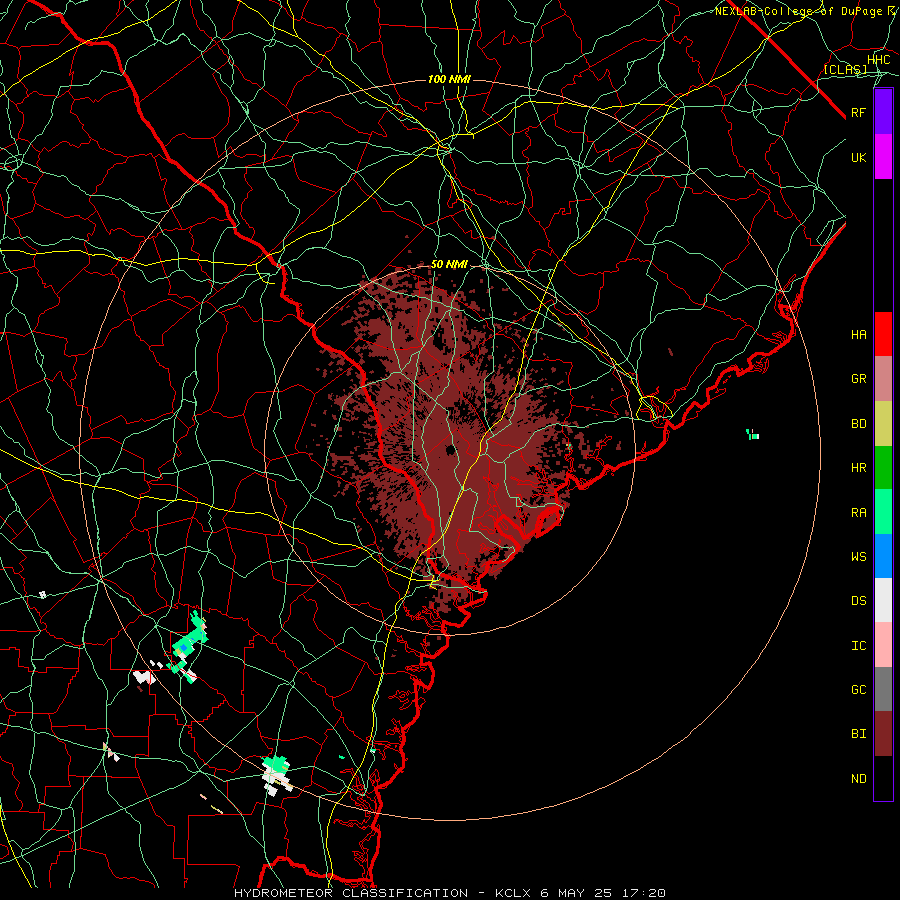Click the BI legend label
The width and height of the screenshot is (900, 900).
(x=858, y=734)
